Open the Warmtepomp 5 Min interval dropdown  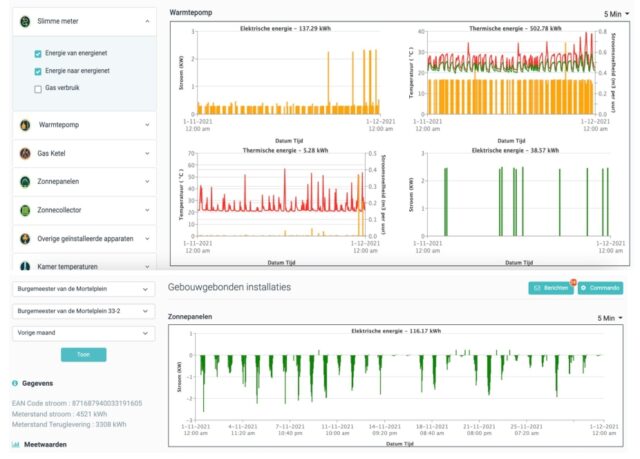tap(611, 13)
